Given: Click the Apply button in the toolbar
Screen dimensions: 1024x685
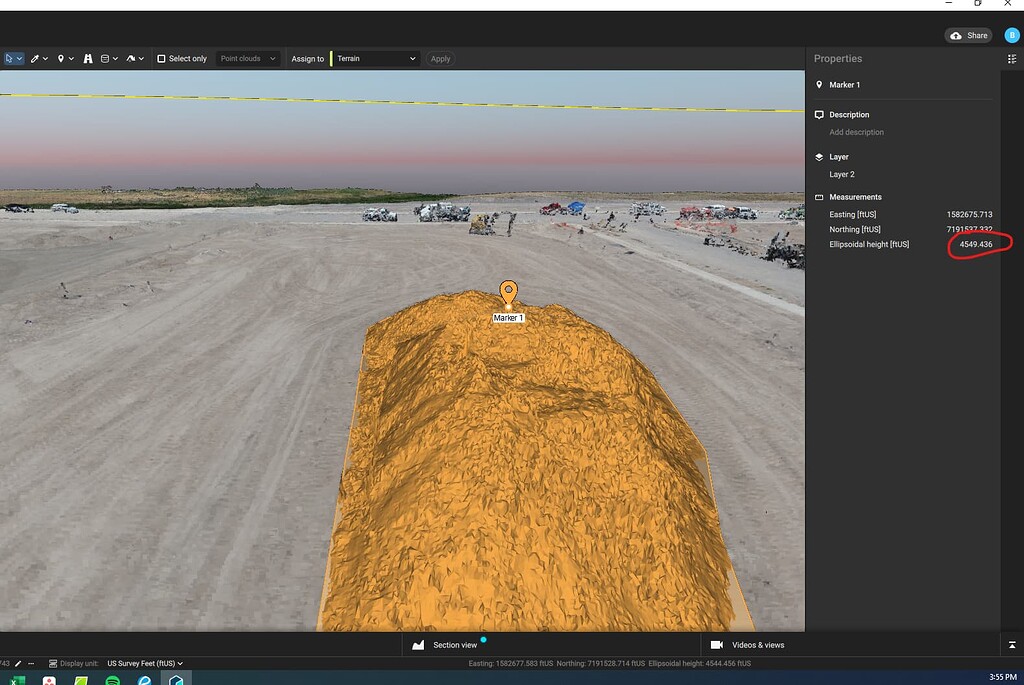Looking at the screenshot, I should click(440, 58).
